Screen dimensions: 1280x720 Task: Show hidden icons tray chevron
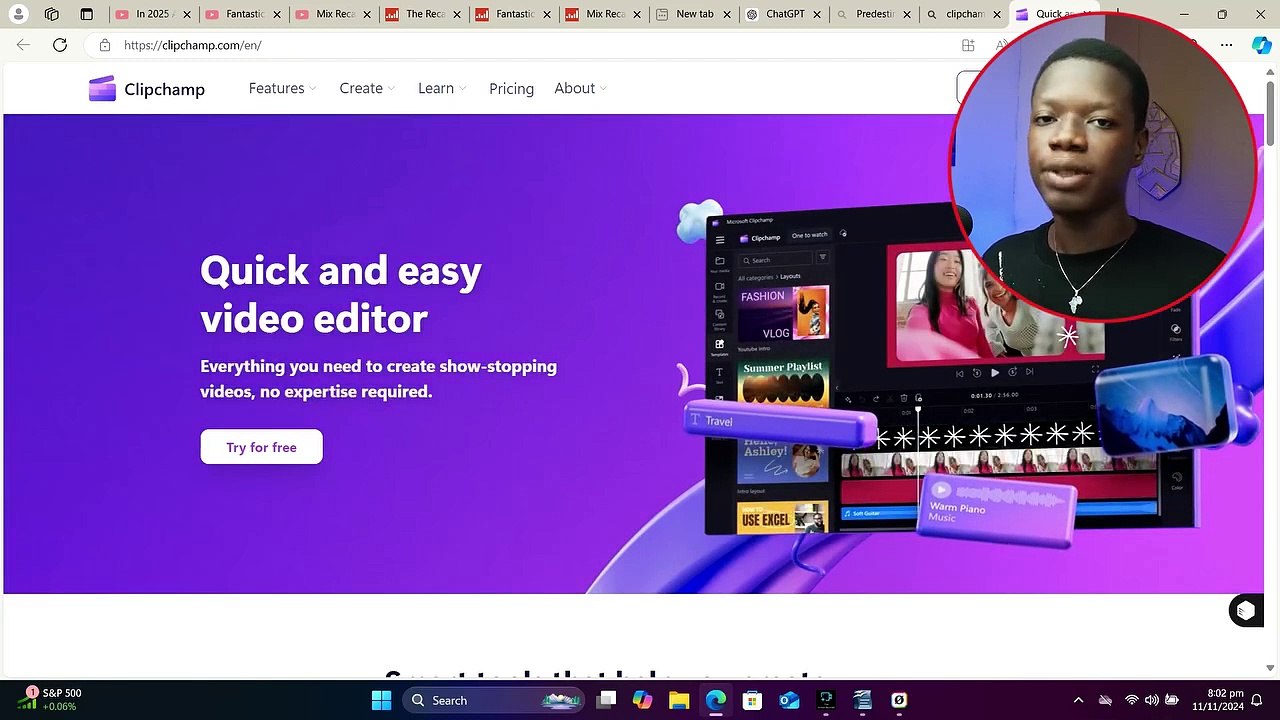click(1078, 700)
